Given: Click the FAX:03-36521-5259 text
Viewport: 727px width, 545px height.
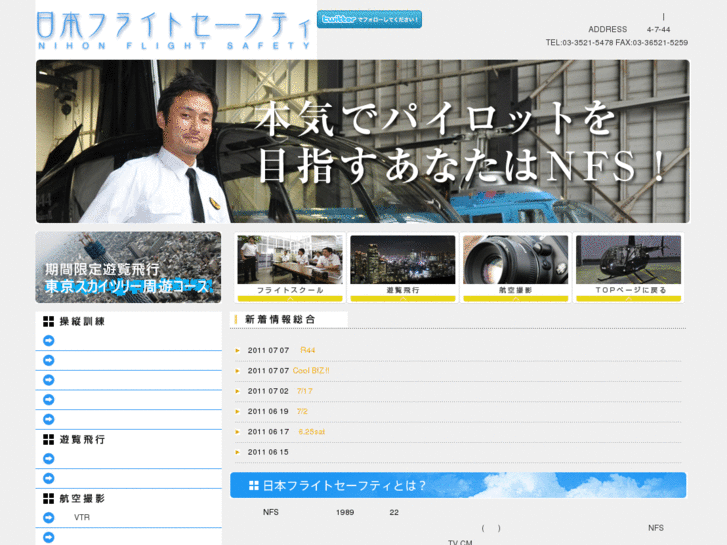Looking at the screenshot, I should 652,43.
